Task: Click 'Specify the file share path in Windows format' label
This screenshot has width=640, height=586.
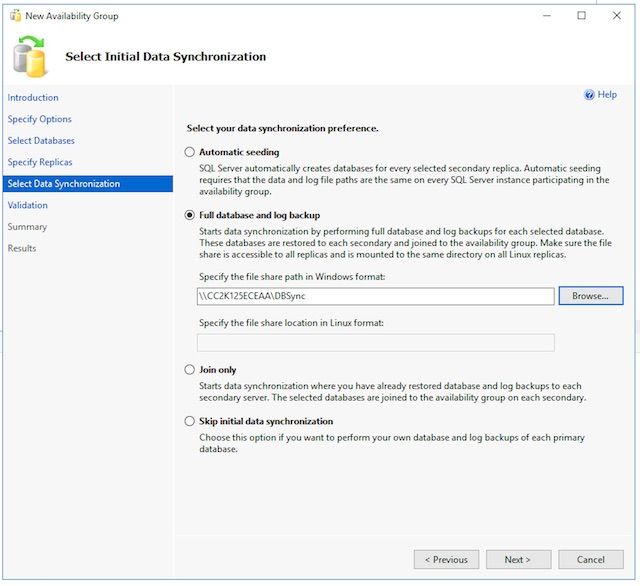Action: [292, 277]
